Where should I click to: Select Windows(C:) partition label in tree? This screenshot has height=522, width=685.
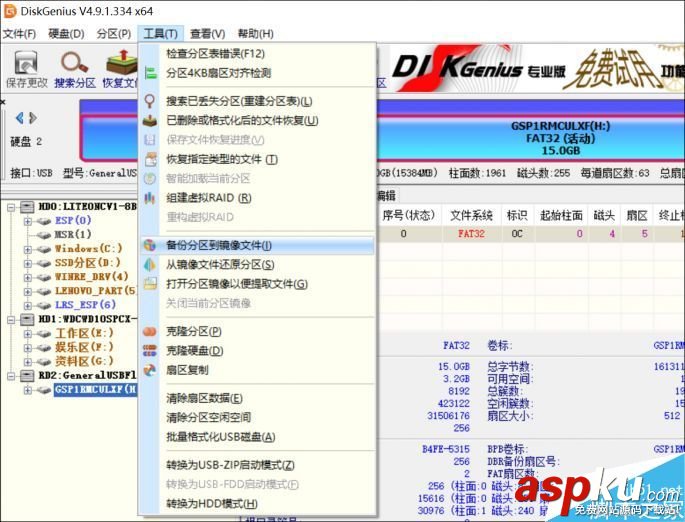pos(88,249)
